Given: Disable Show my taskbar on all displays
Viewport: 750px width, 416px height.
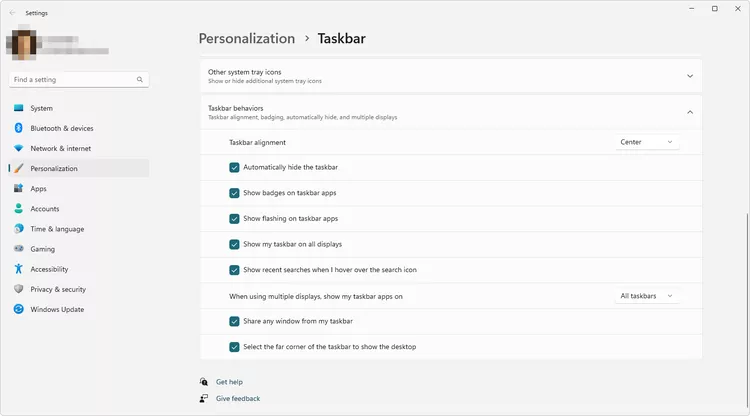Looking at the screenshot, I should (x=234, y=244).
